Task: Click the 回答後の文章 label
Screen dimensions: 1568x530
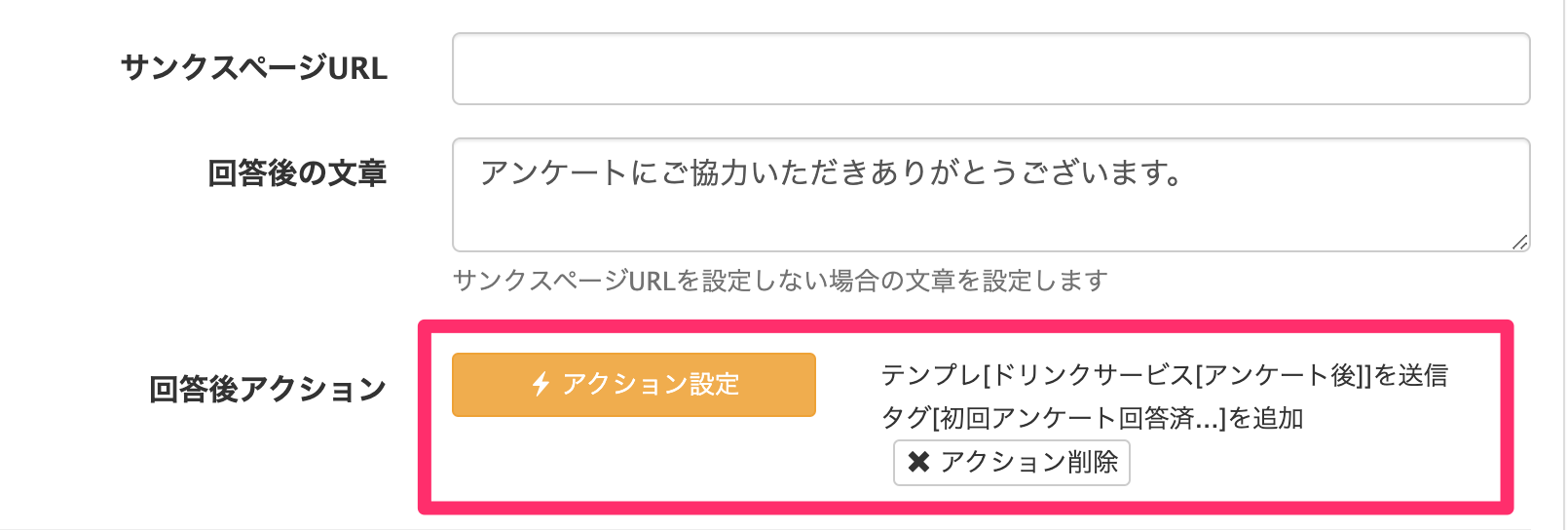Action: pyautogui.click(x=297, y=173)
